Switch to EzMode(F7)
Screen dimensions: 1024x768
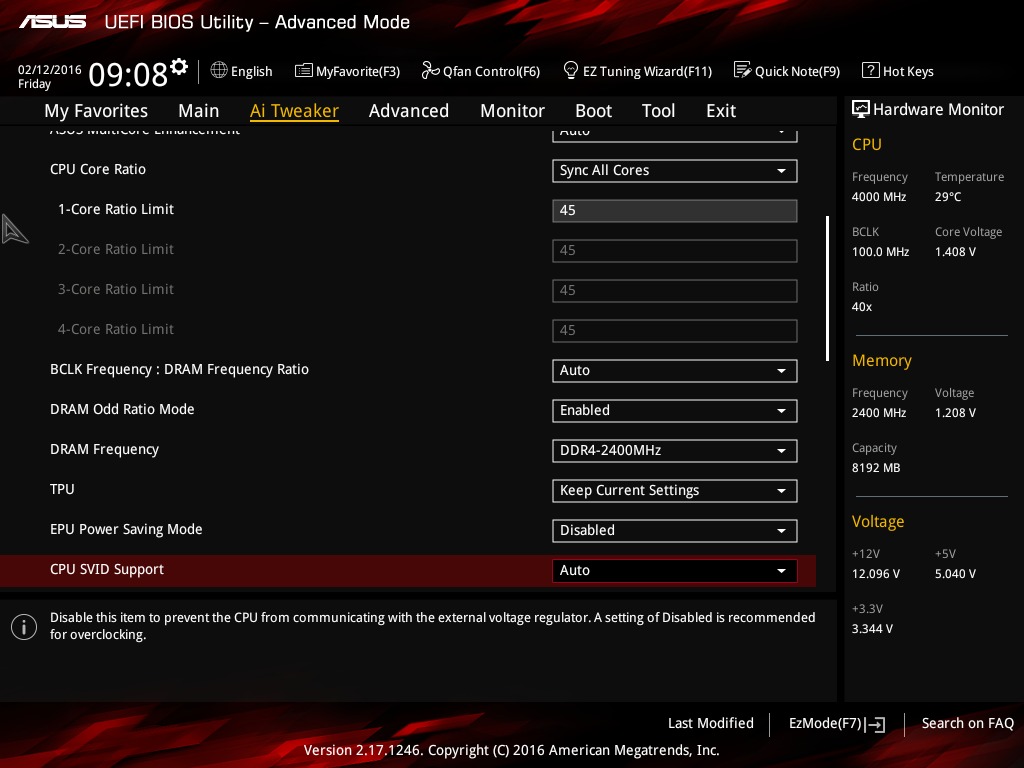click(x=837, y=724)
